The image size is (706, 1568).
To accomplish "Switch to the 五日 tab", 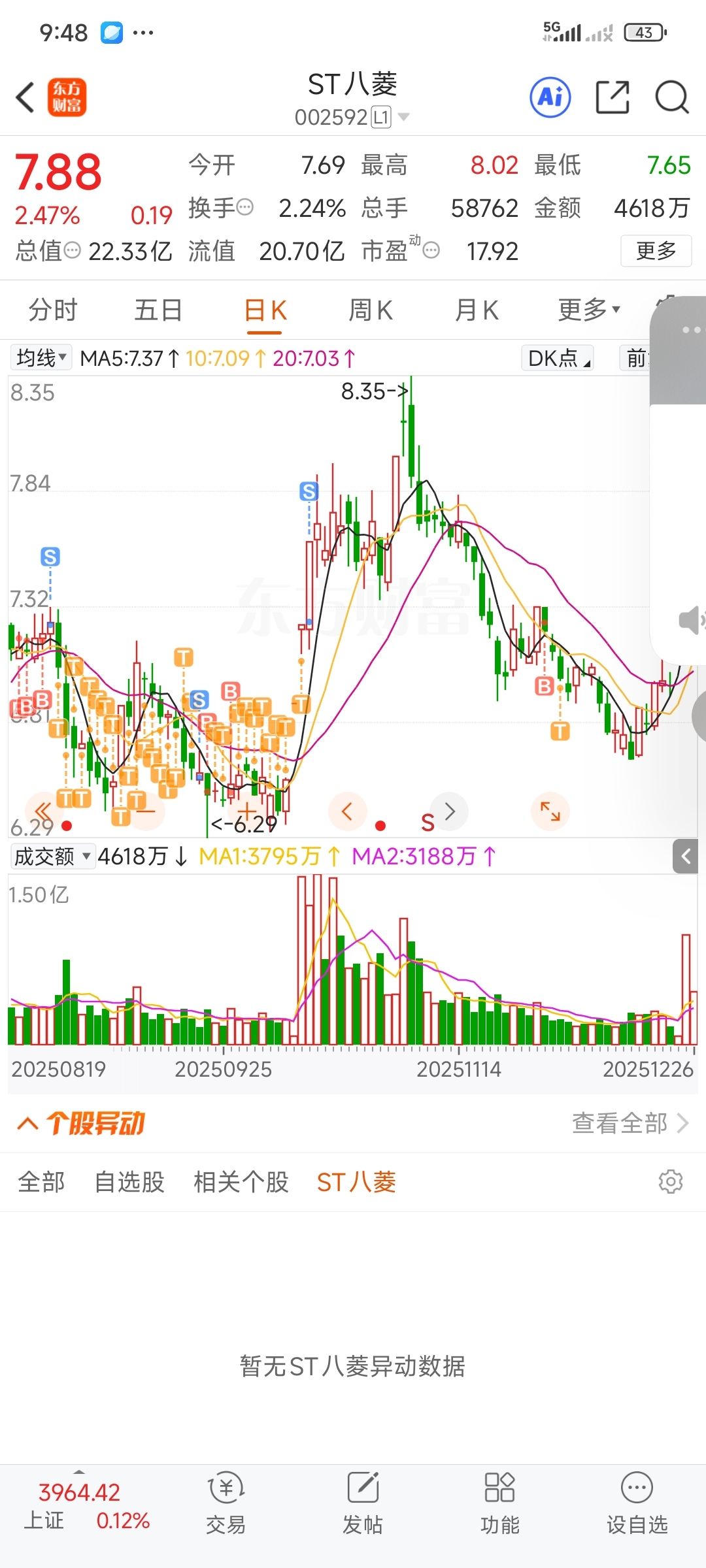I will (x=158, y=310).
